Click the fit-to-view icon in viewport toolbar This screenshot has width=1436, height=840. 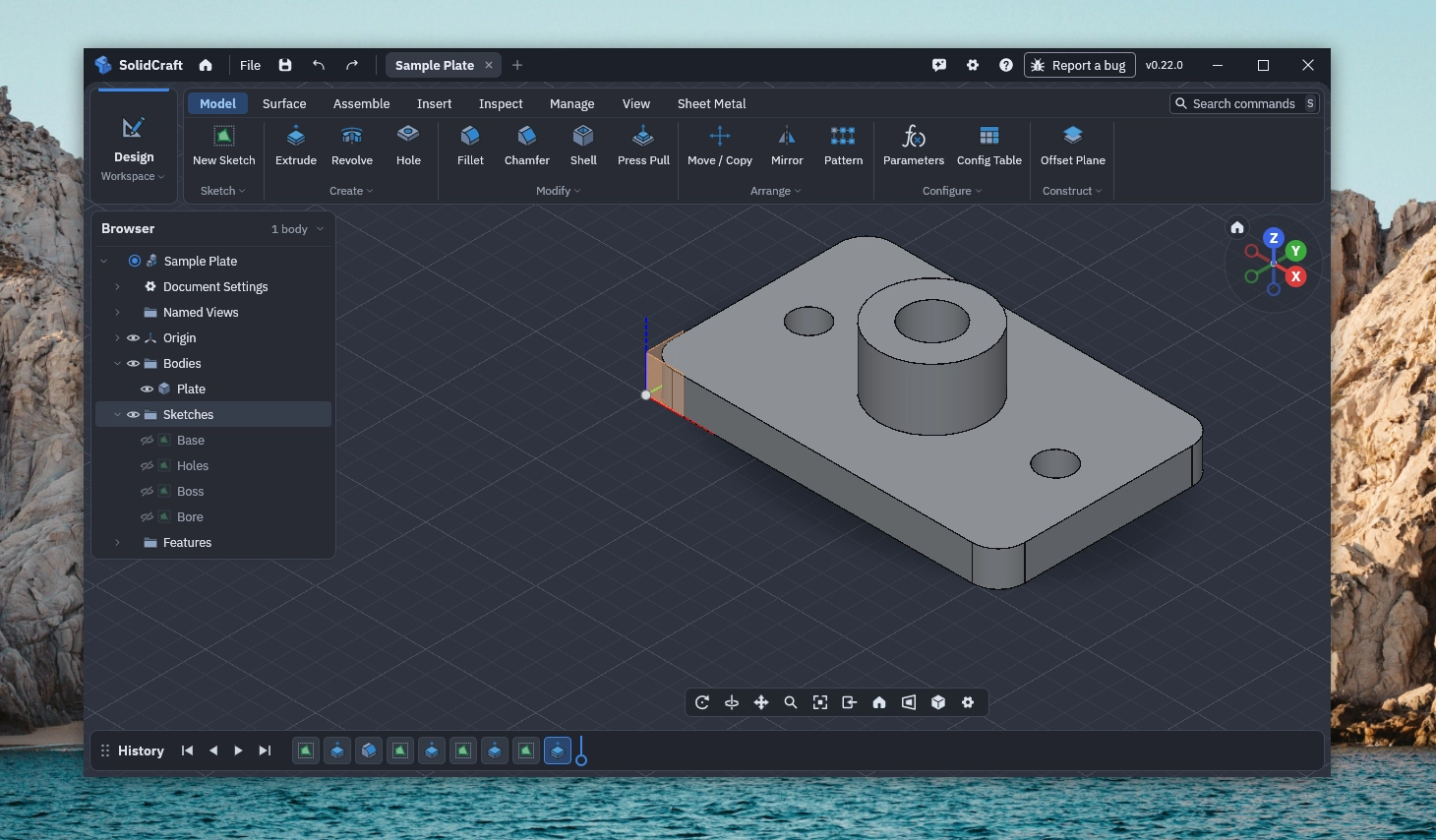(820, 702)
